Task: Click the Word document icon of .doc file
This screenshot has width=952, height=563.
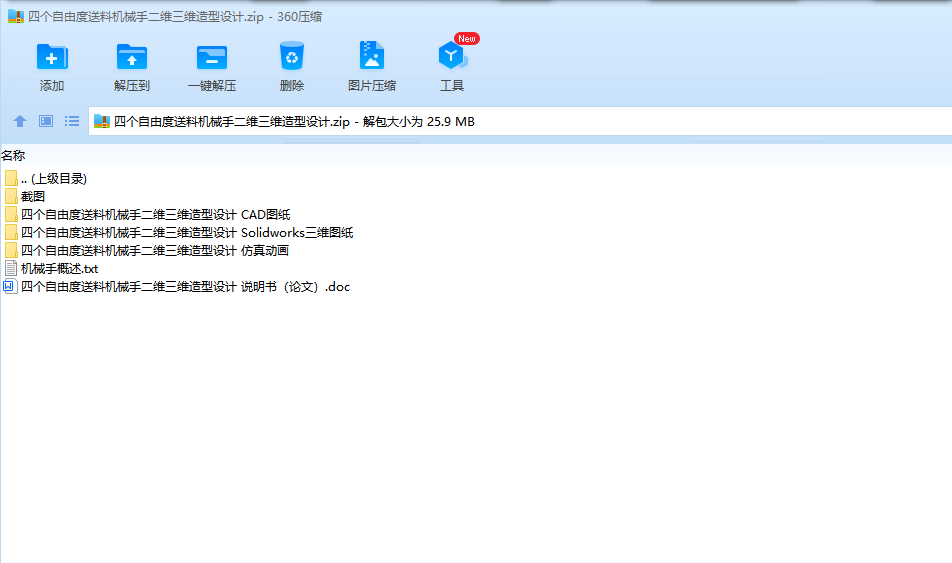Action: 10,287
